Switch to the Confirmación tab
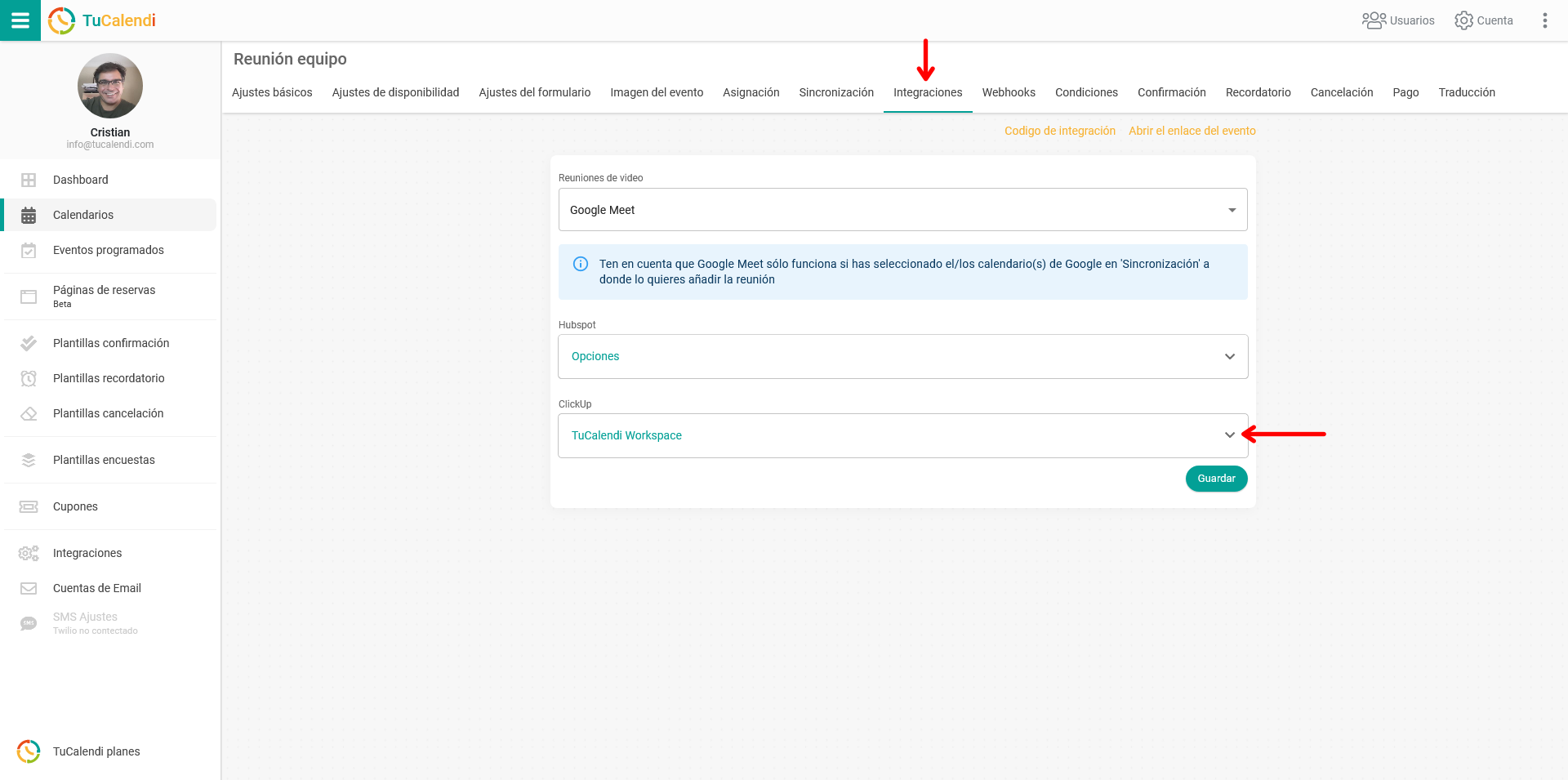This screenshot has height=780, width=1568. point(1172,92)
